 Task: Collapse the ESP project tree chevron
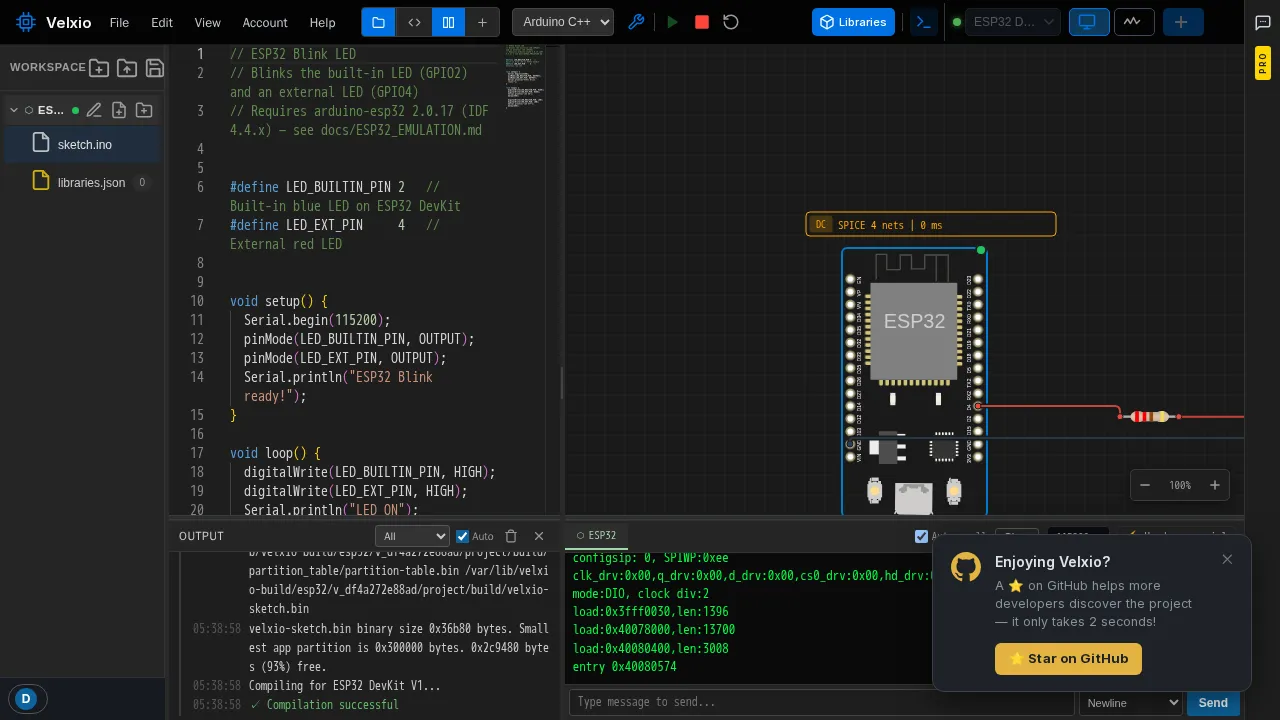point(14,110)
